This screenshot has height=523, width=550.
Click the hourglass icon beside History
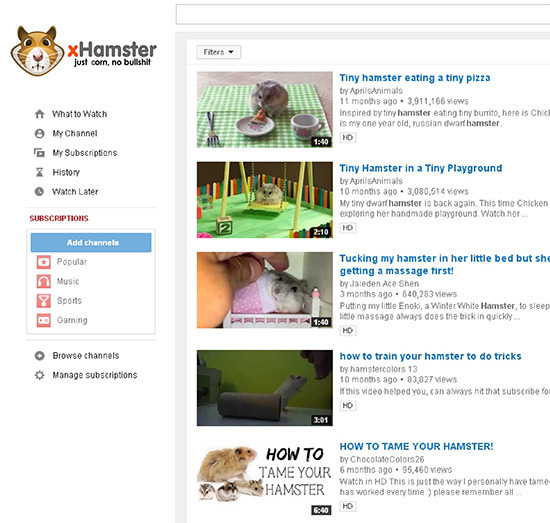40,172
